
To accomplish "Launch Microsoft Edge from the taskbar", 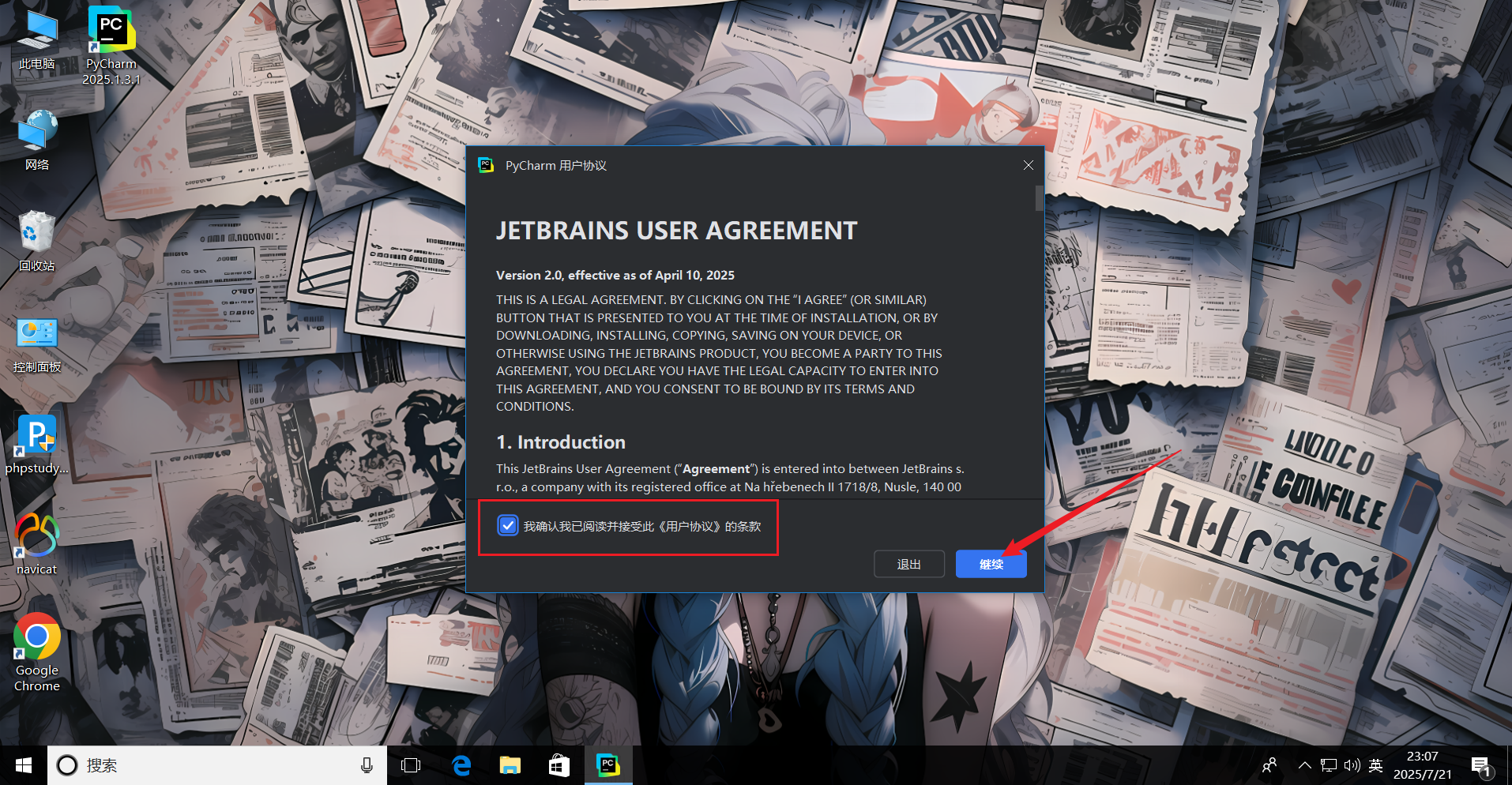I will [x=461, y=765].
